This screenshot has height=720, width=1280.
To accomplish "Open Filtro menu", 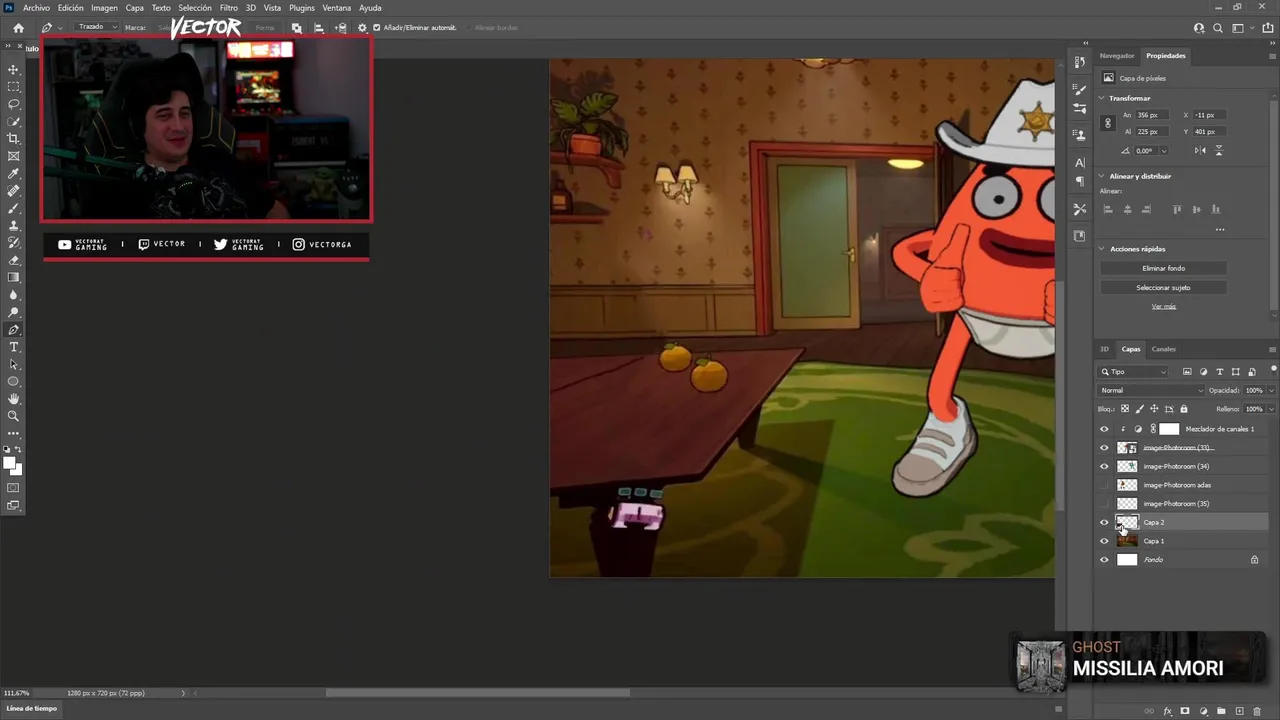I will [229, 8].
